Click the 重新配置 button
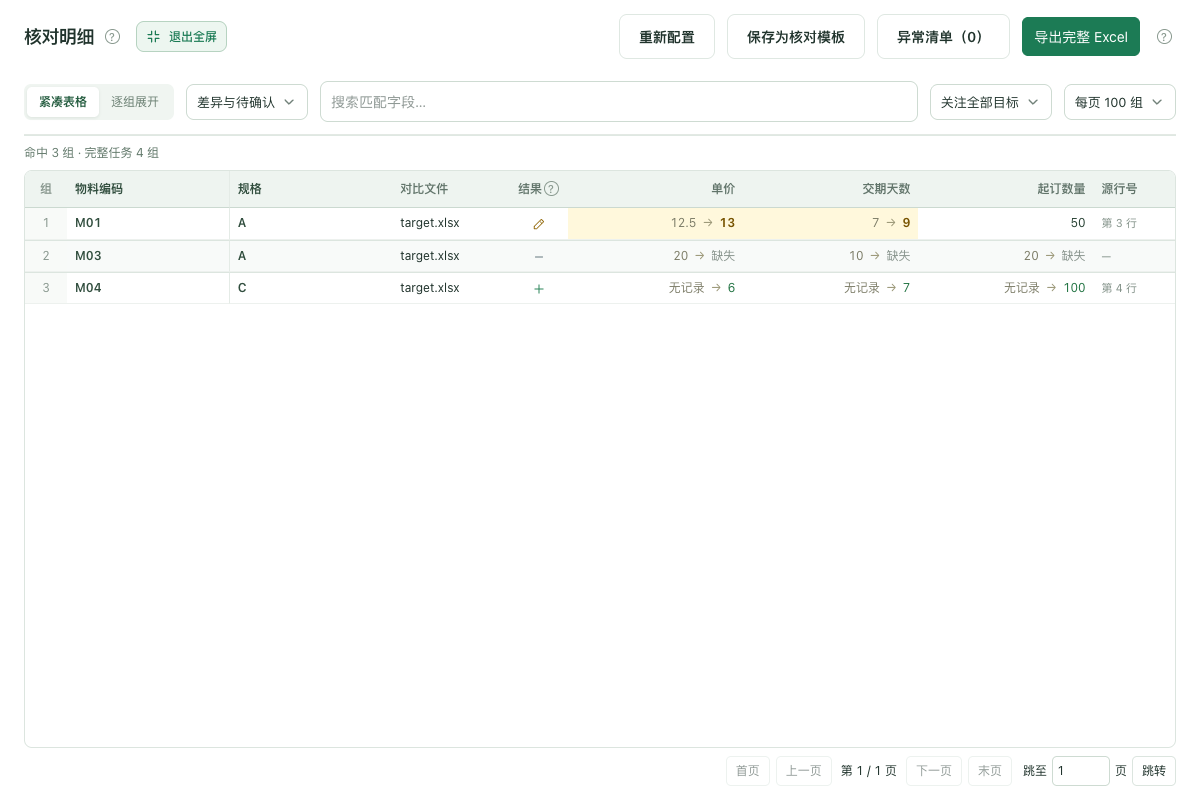The image size is (1200, 800). 667,37
